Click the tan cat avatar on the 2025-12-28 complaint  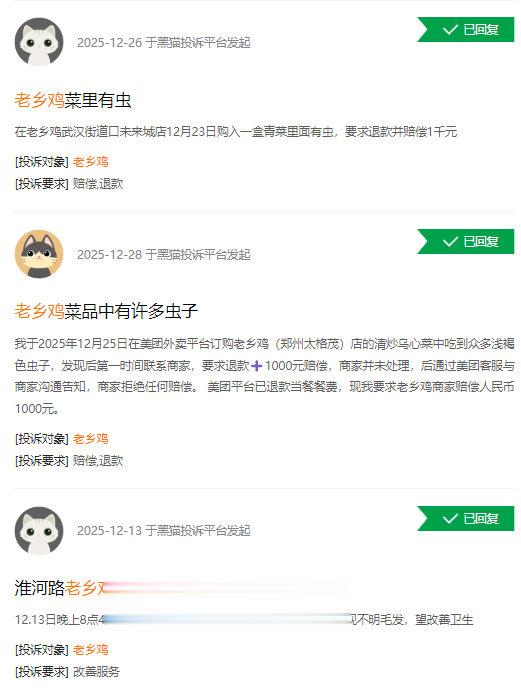tap(39, 254)
